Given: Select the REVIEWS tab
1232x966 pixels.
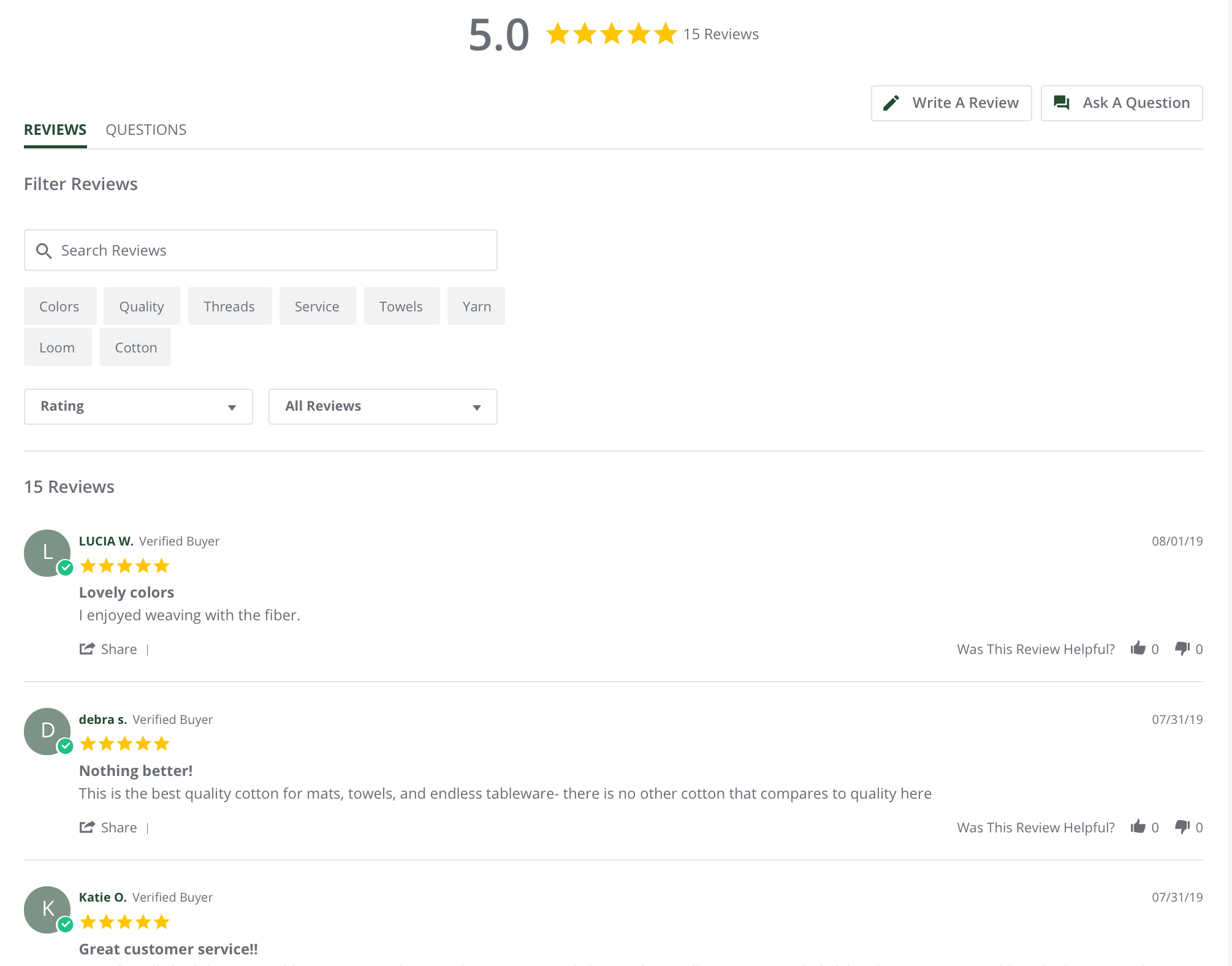Looking at the screenshot, I should [55, 129].
